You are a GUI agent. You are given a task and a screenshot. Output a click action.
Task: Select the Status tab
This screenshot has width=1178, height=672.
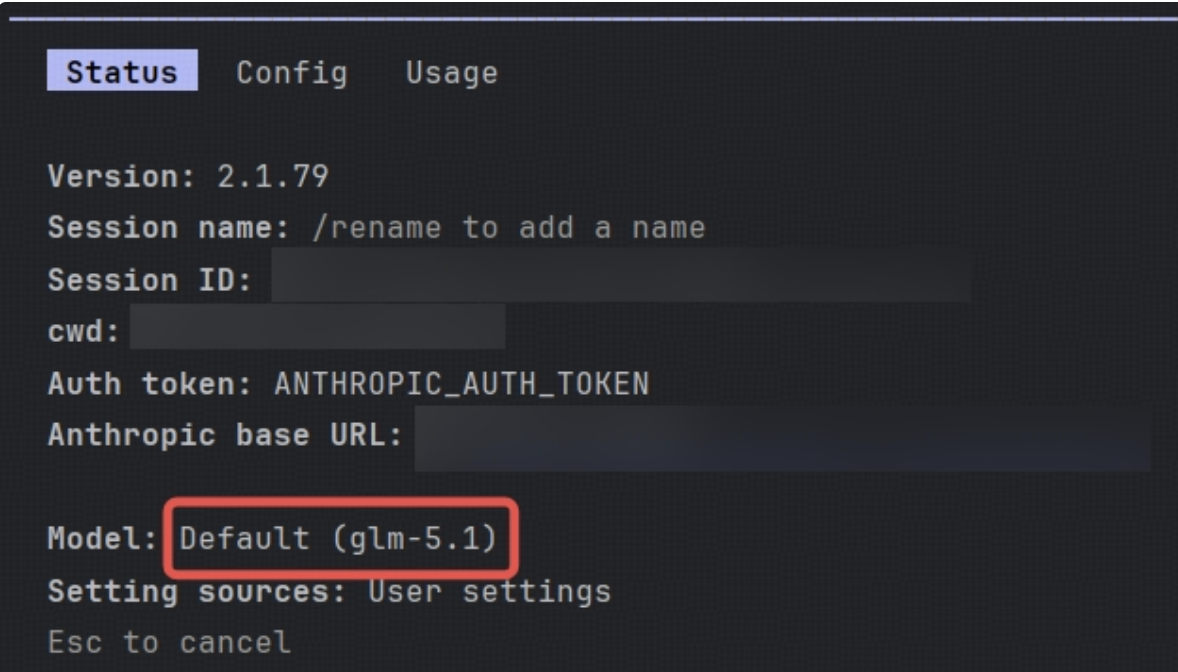122,72
